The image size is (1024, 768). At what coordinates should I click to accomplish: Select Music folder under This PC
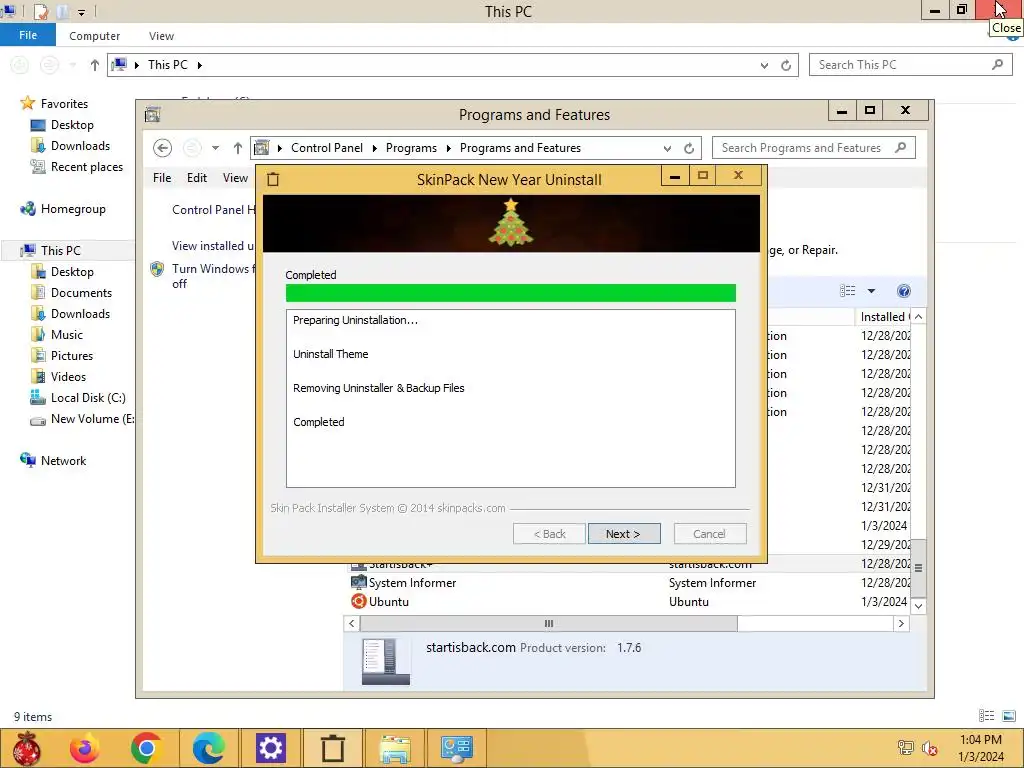click(67, 334)
